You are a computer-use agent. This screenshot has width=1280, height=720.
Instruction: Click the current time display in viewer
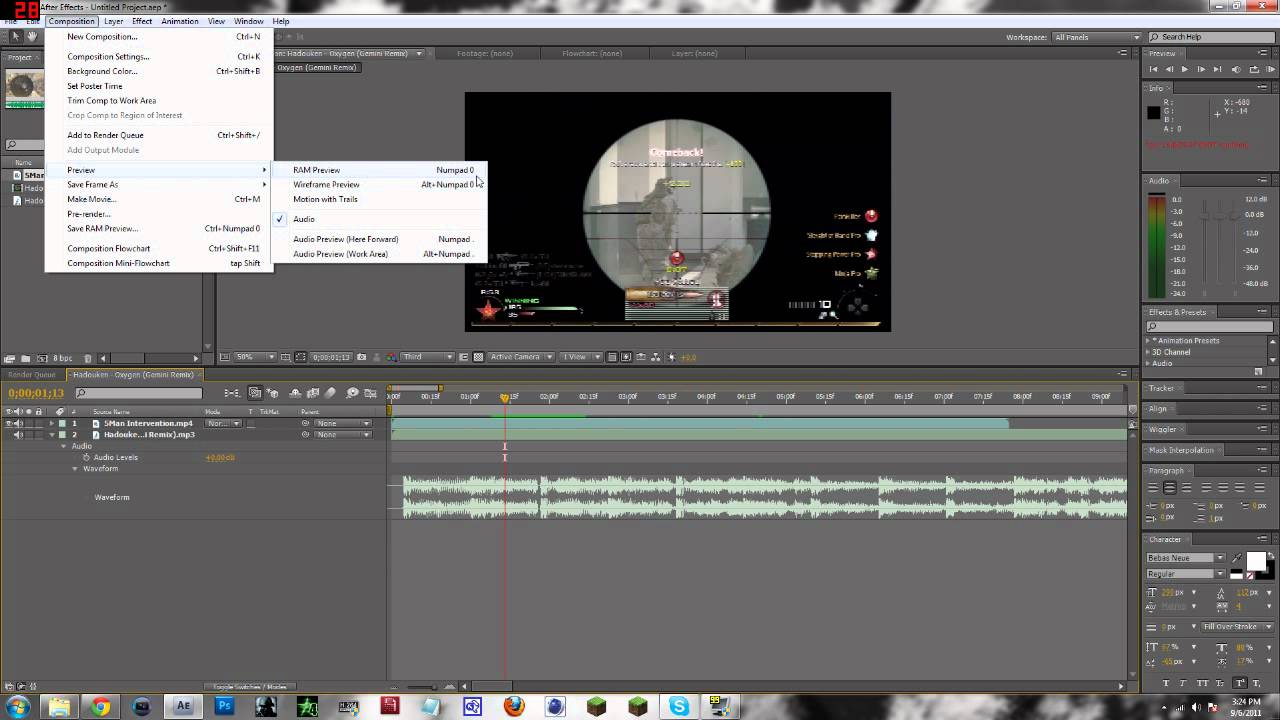[x=331, y=357]
